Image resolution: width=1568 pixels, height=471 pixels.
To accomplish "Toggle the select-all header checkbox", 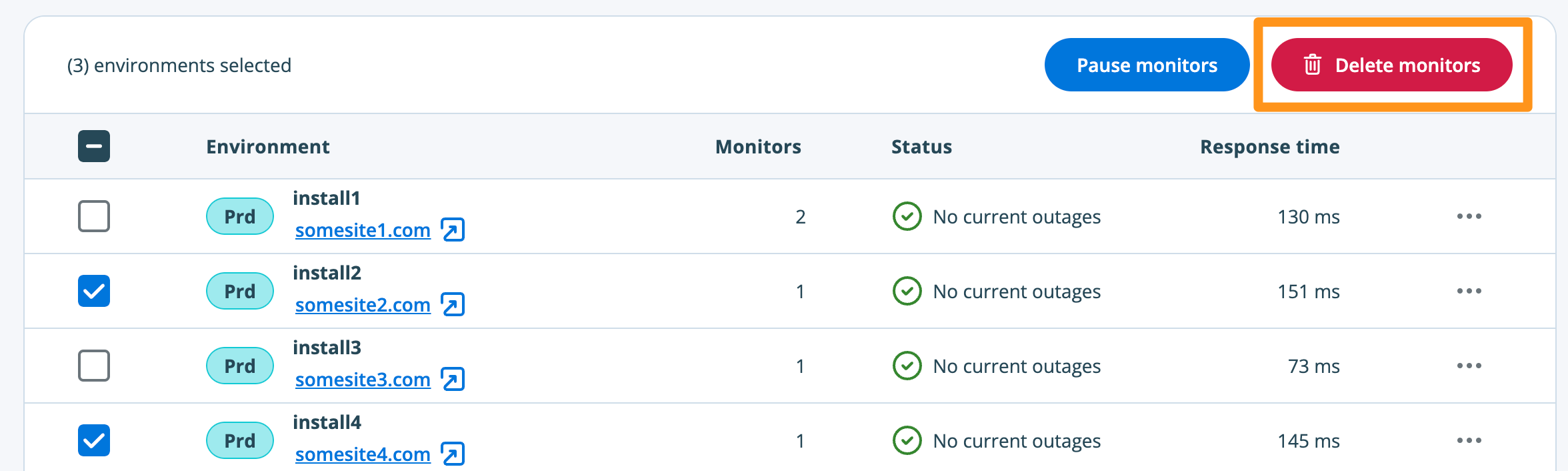I will (94, 146).
